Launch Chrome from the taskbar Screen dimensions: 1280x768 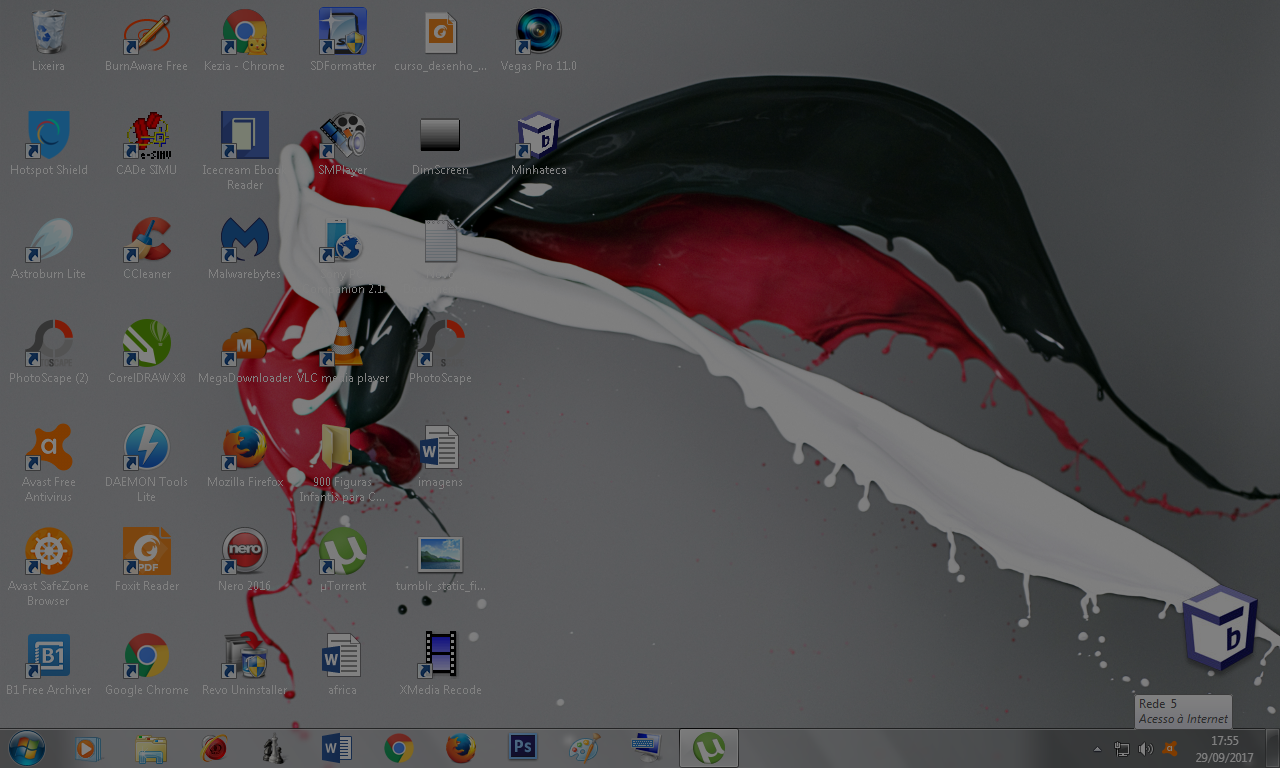(399, 747)
